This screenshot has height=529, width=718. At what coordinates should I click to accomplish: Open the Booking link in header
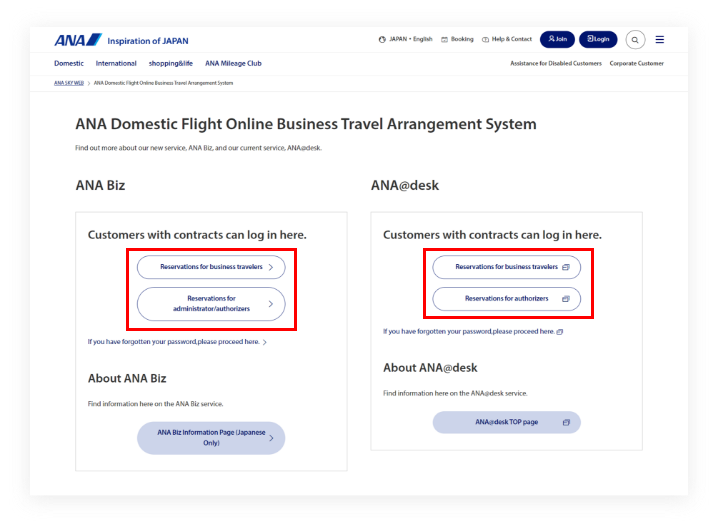pyautogui.click(x=458, y=39)
